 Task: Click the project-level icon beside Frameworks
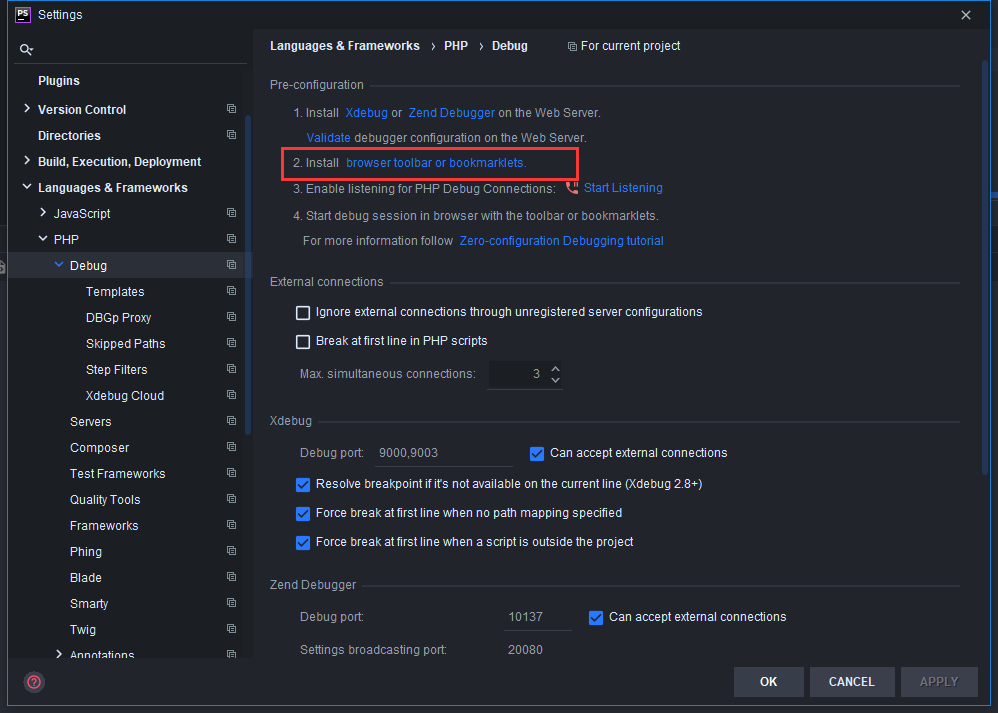[x=232, y=525]
